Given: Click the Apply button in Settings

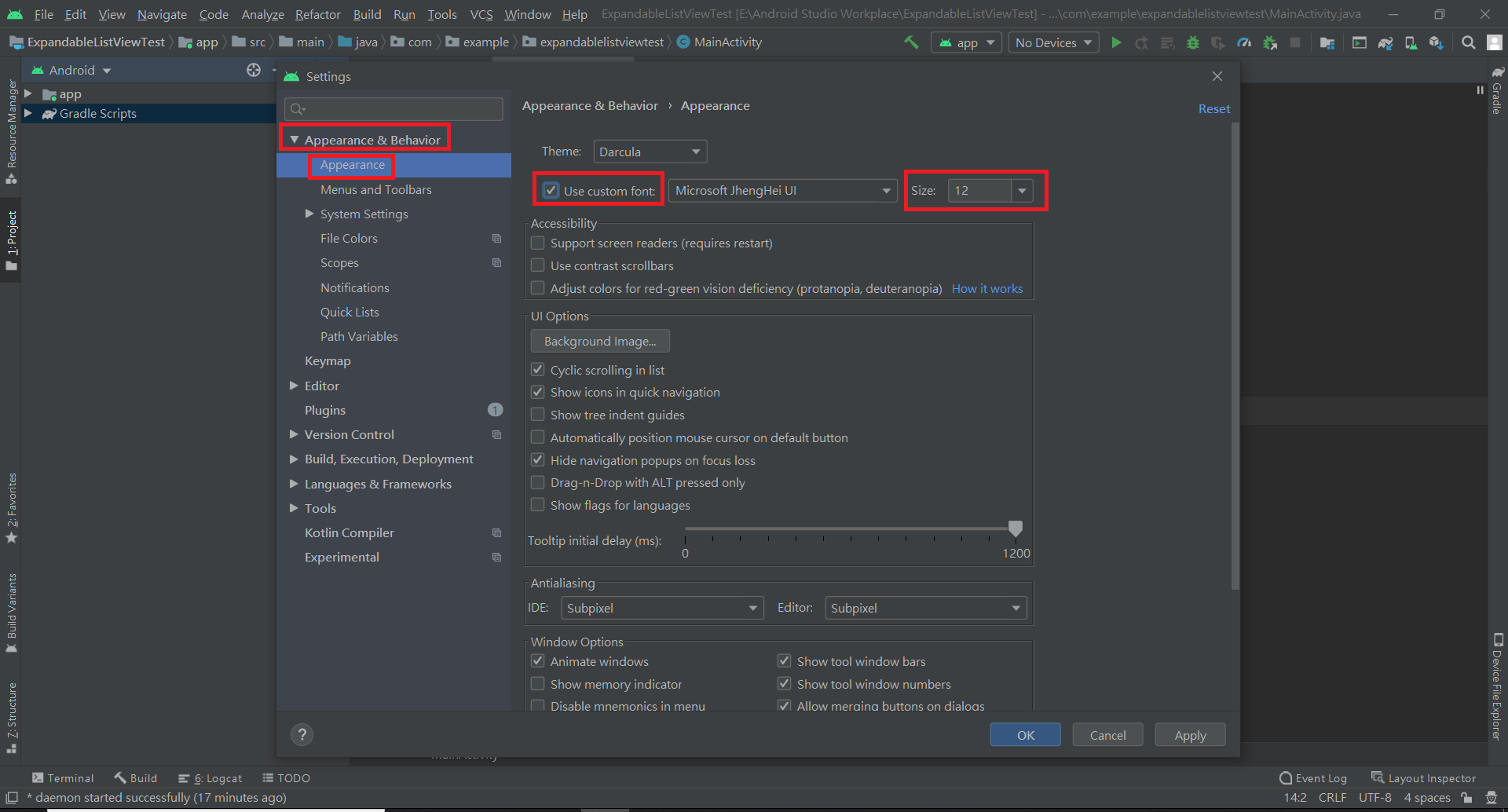Looking at the screenshot, I should coord(1190,735).
